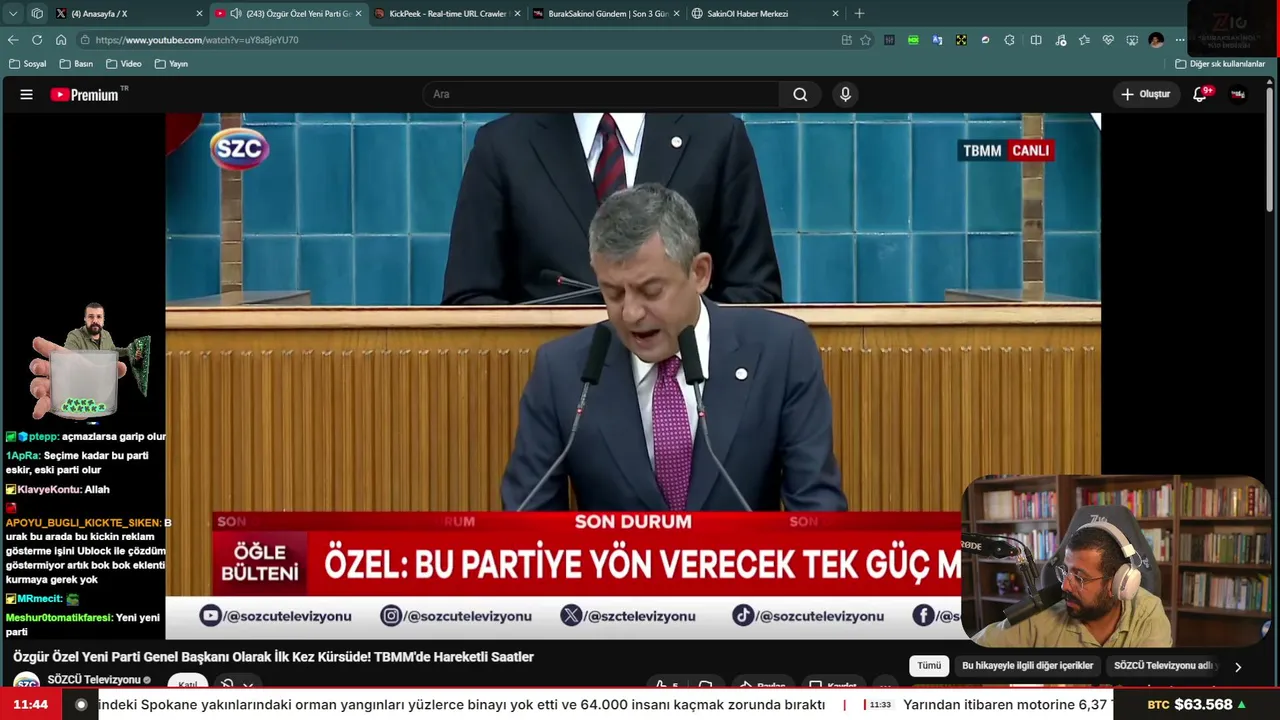The height and width of the screenshot is (720, 1280).
Task: Click the YouTube video player
Action: [633, 375]
